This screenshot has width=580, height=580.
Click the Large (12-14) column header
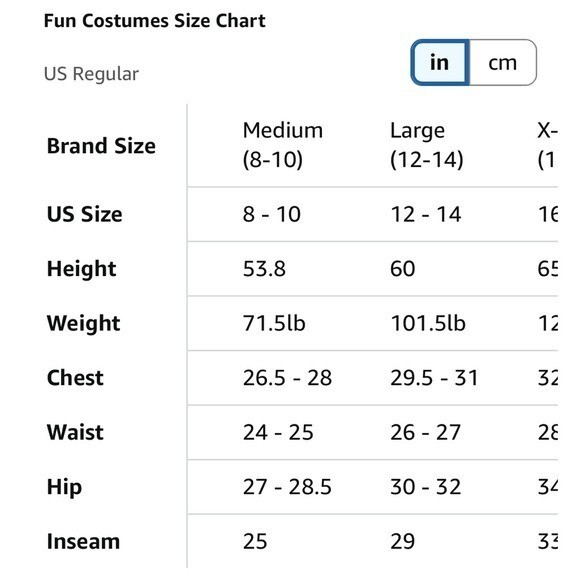pyautogui.click(x=427, y=145)
